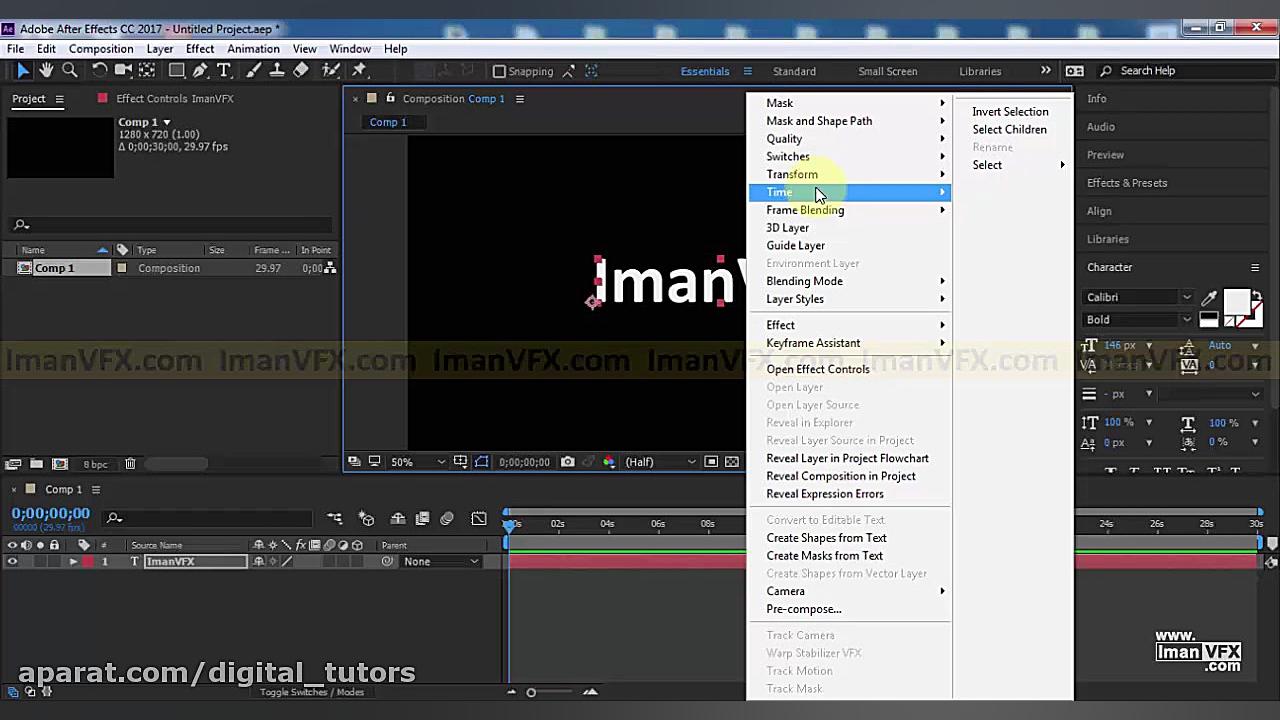Open the Parent dropdown set to None

(440, 561)
